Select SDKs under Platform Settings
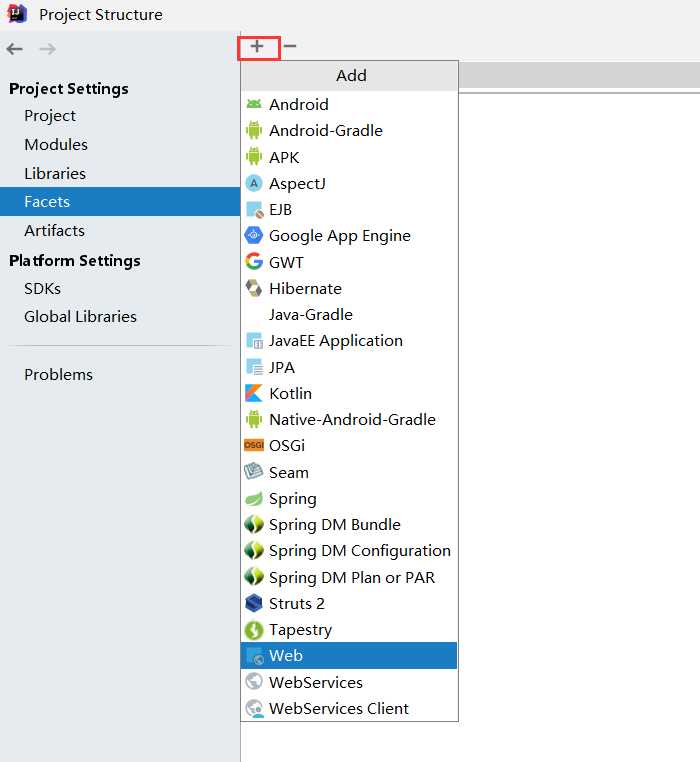This screenshot has width=700, height=762. [x=42, y=288]
